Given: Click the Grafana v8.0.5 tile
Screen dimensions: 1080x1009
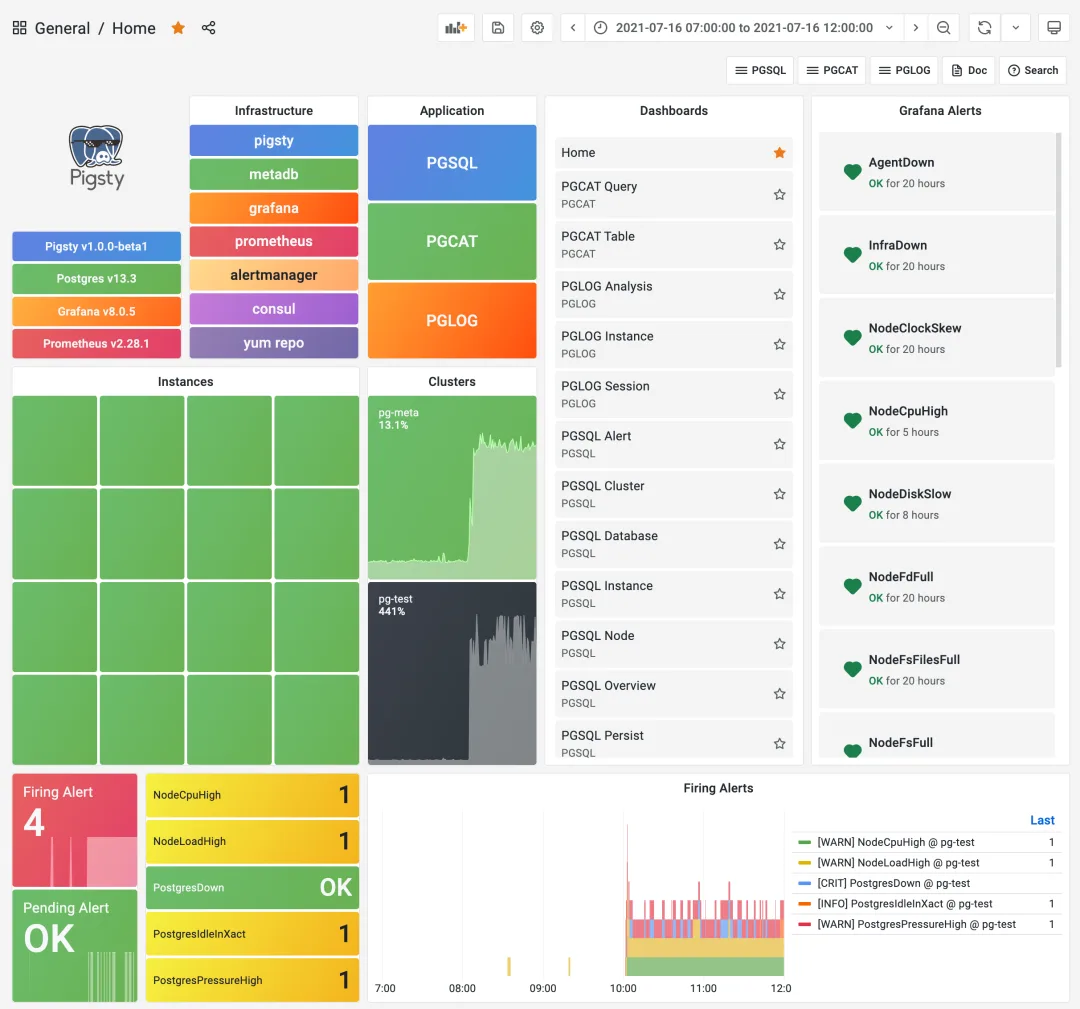Looking at the screenshot, I should (x=96, y=311).
